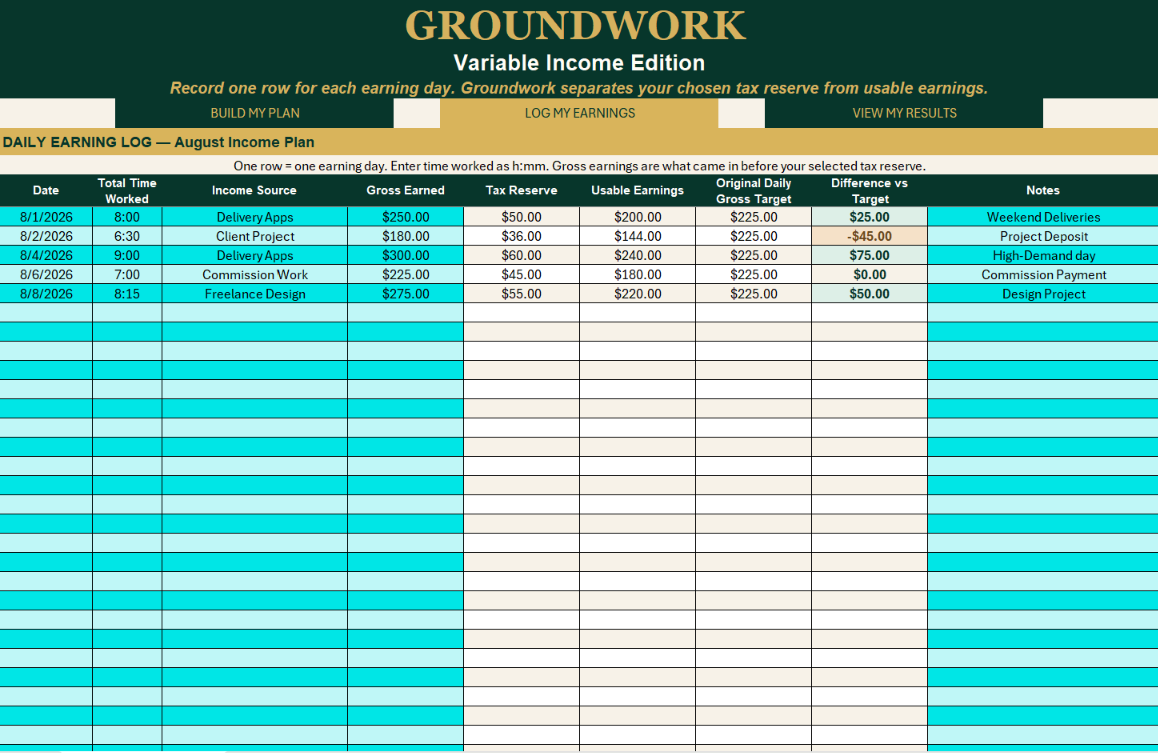Viewport: 1158px width, 753px height.
Task: Switch to LOG MY EARNINGS tab
Action: coord(579,113)
